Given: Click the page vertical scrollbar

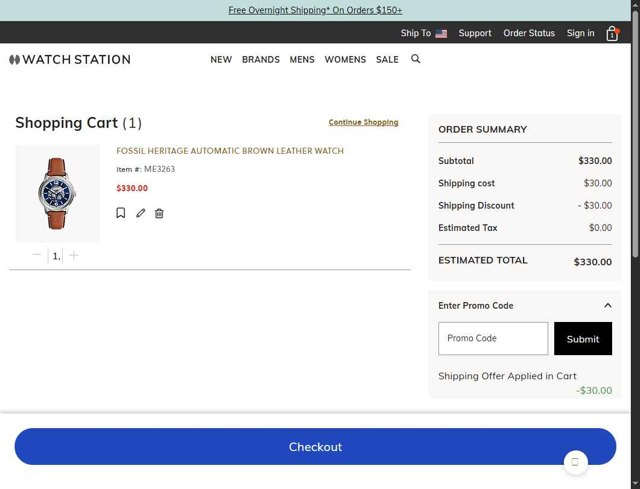Looking at the screenshot, I should [x=635, y=135].
